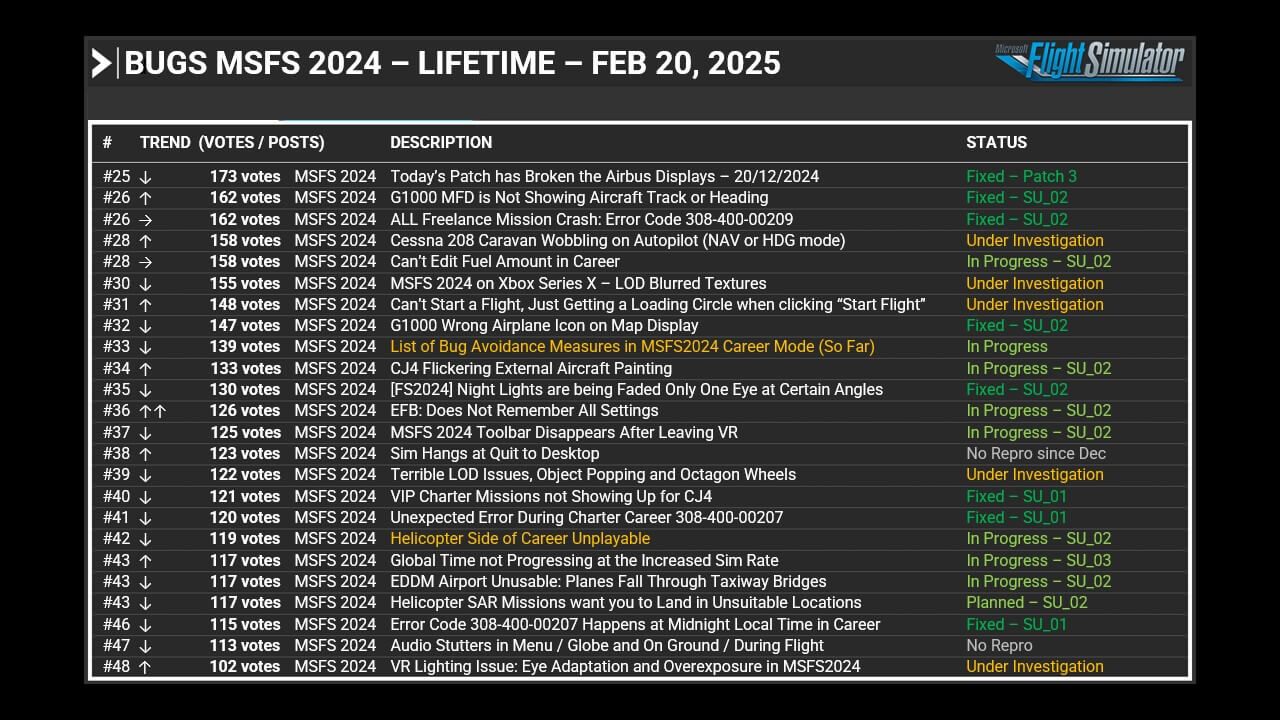The height and width of the screenshot is (720, 1280).
Task: Click "G1000 MFD is Not Showing Aircraft Track" description
Action: click(x=579, y=198)
